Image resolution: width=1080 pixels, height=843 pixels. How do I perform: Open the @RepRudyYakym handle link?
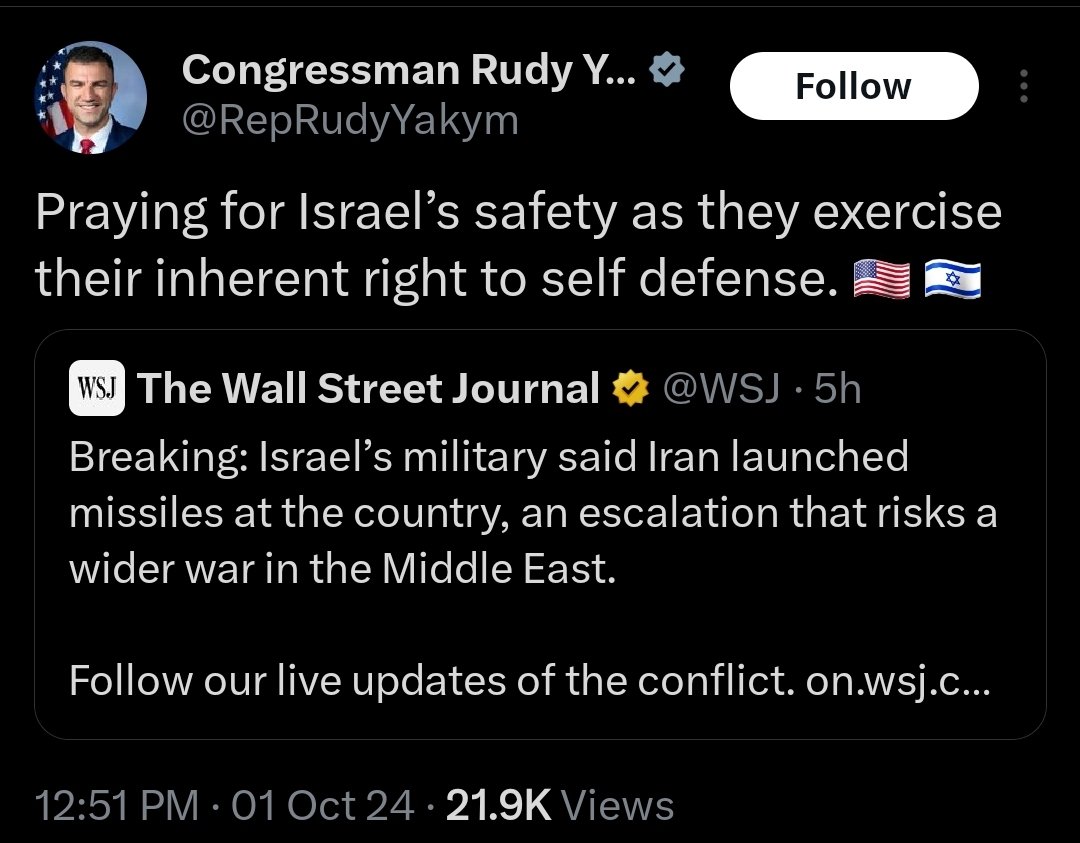350,120
